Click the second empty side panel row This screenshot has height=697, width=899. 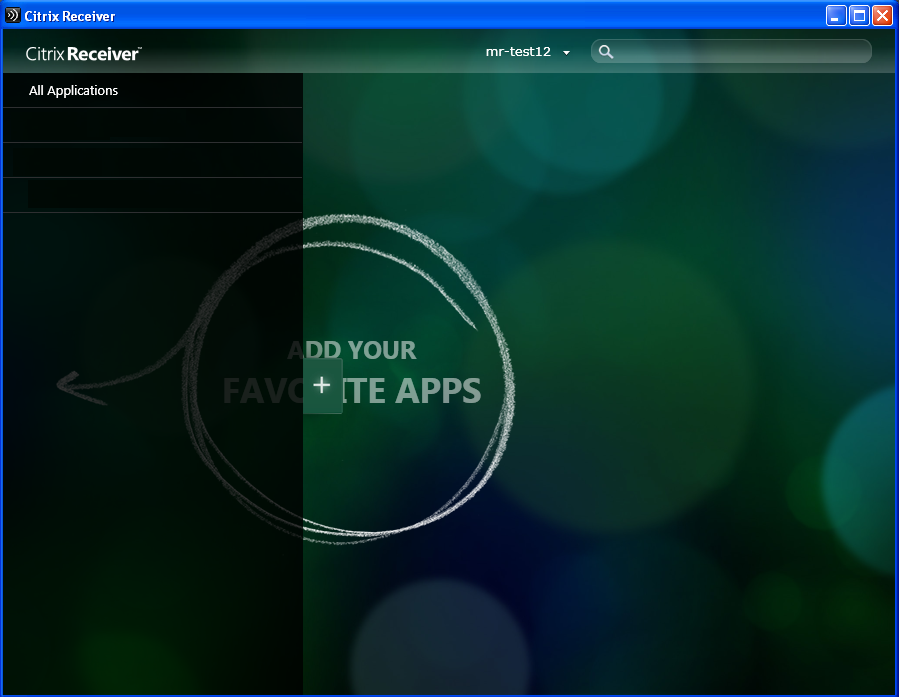pyautogui.click(x=152, y=160)
